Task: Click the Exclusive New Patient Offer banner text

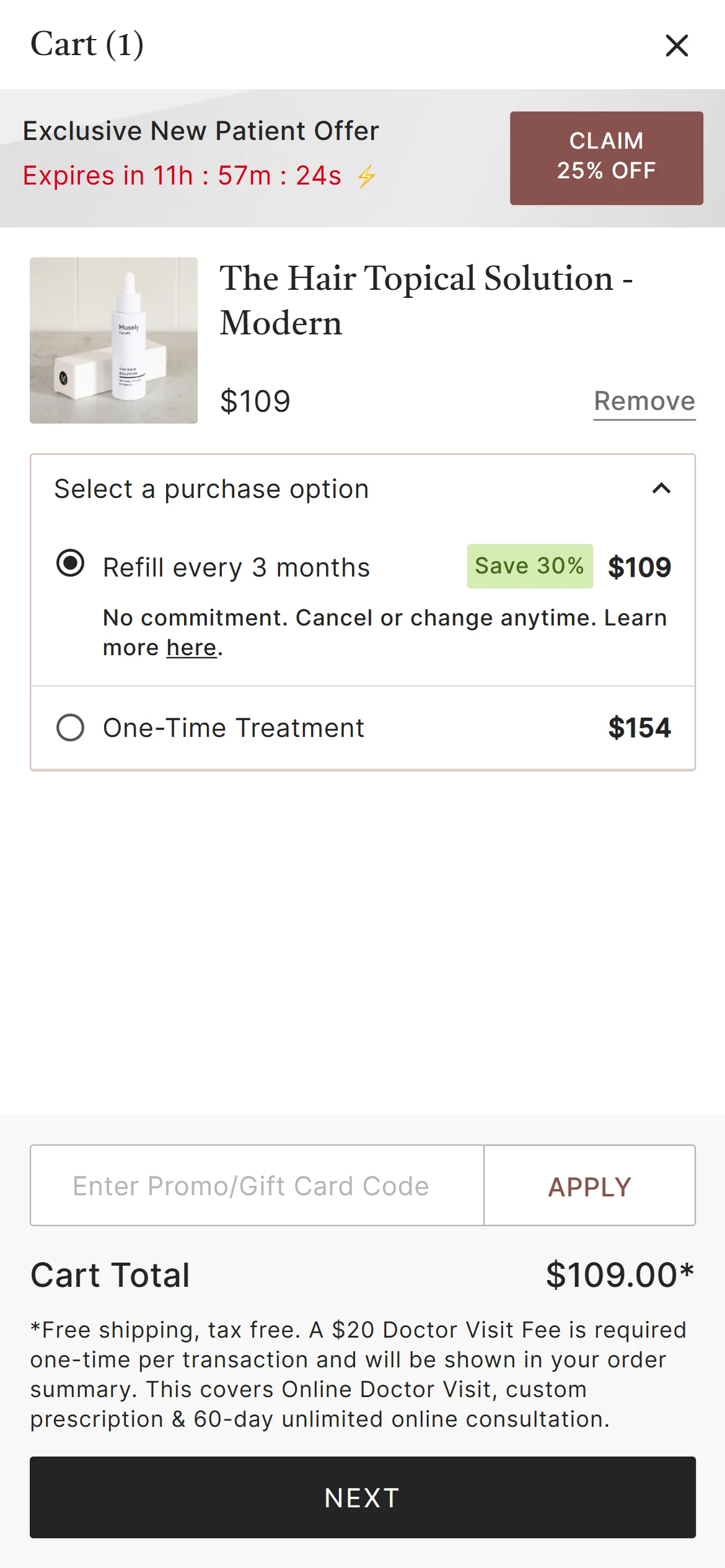Action: point(201,131)
